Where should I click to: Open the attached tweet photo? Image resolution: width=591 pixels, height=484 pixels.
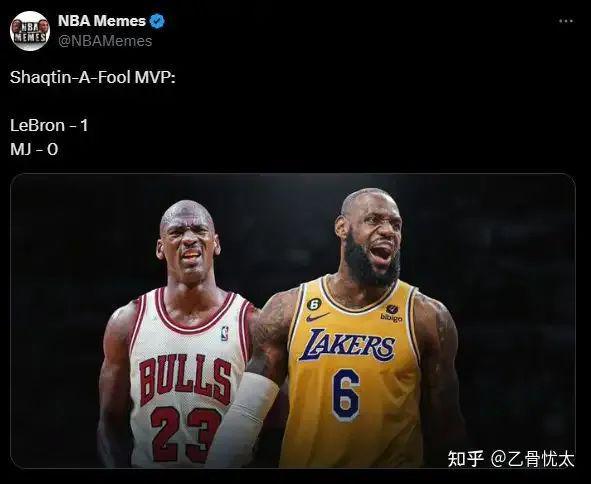point(293,321)
